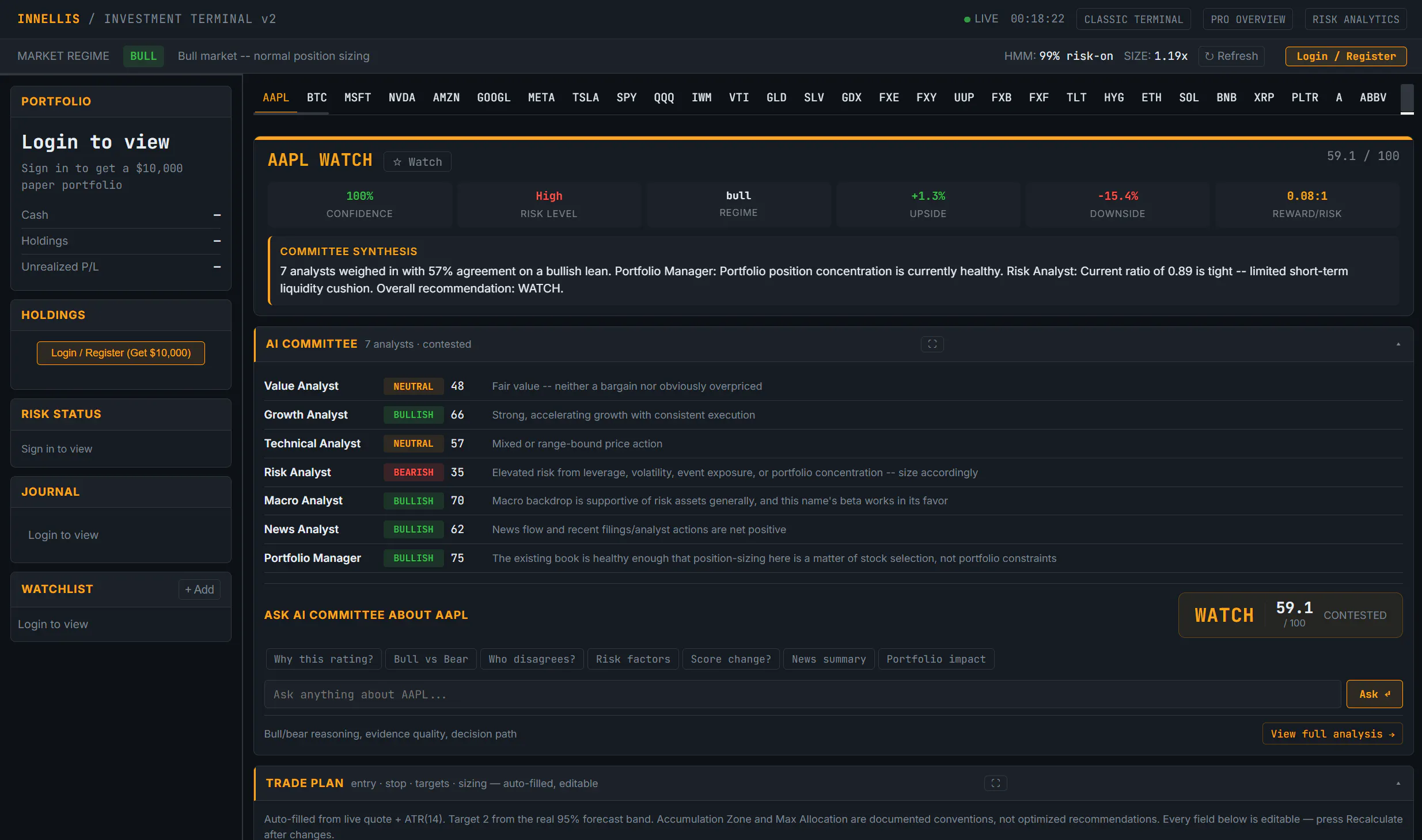Focus the 'Ask anything about AAPL' field
The height and width of the screenshot is (840, 1422).
tap(803, 694)
